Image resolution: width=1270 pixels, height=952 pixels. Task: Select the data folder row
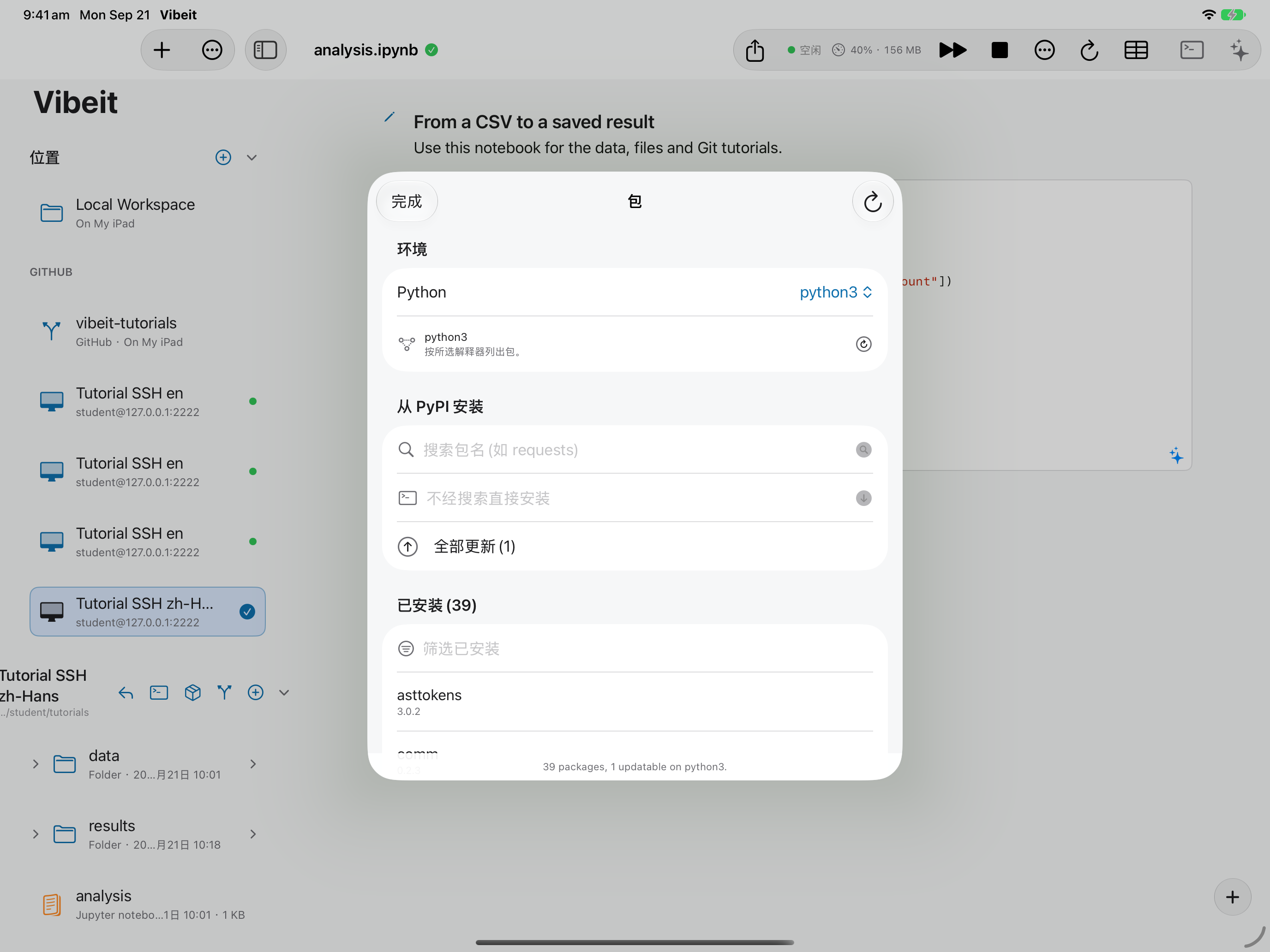[148, 764]
